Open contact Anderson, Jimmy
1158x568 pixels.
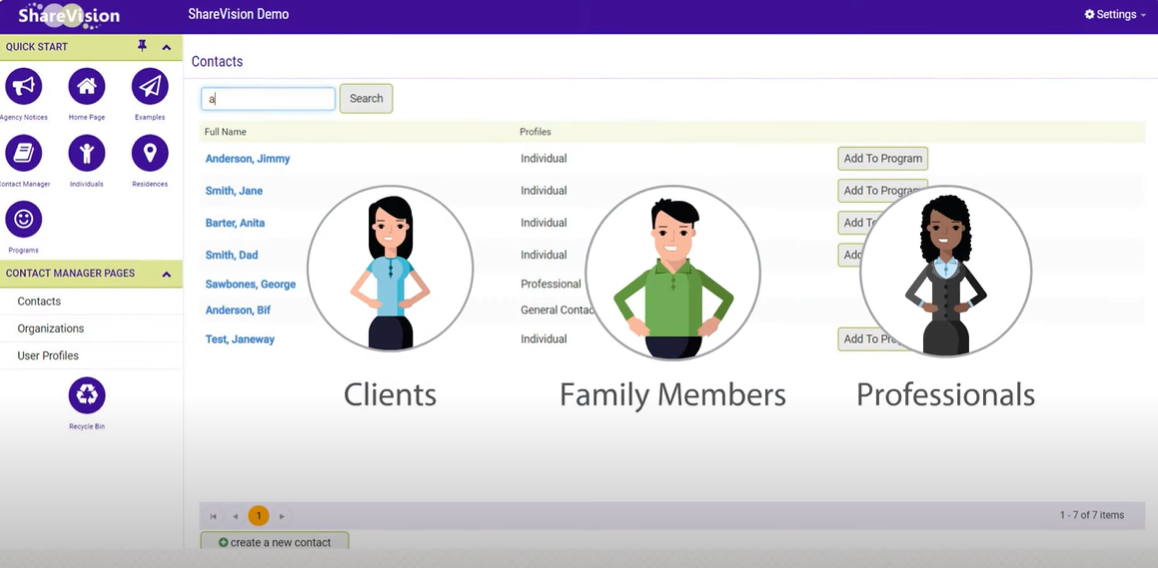(247, 159)
